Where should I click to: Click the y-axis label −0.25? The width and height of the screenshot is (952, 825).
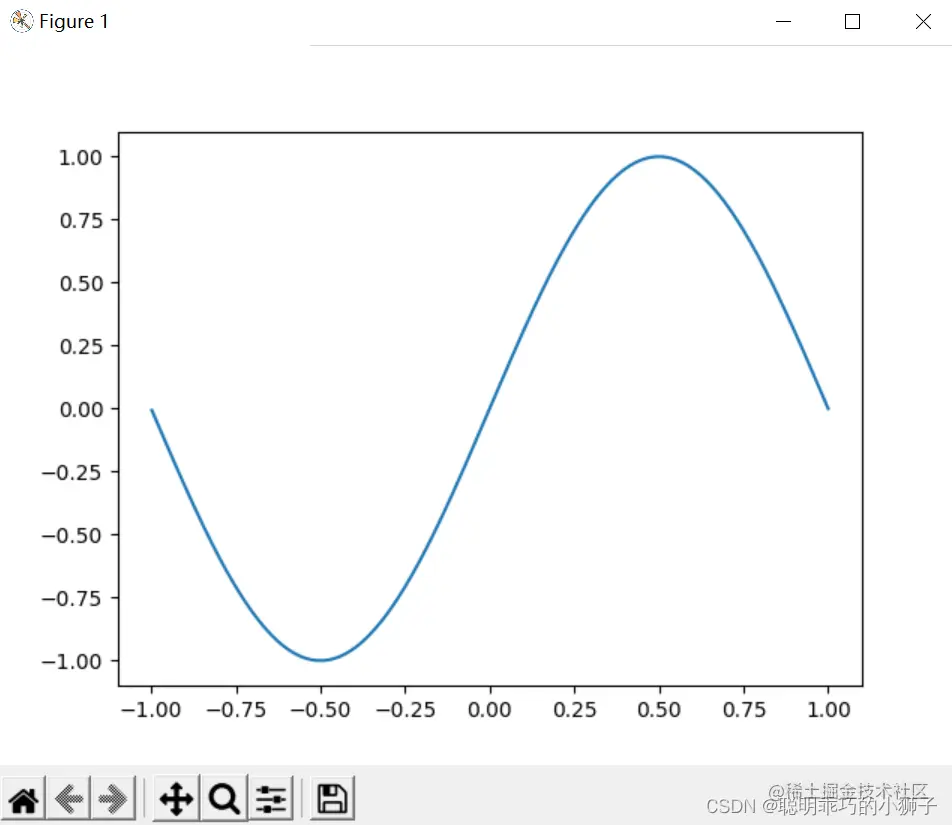pos(71,472)
